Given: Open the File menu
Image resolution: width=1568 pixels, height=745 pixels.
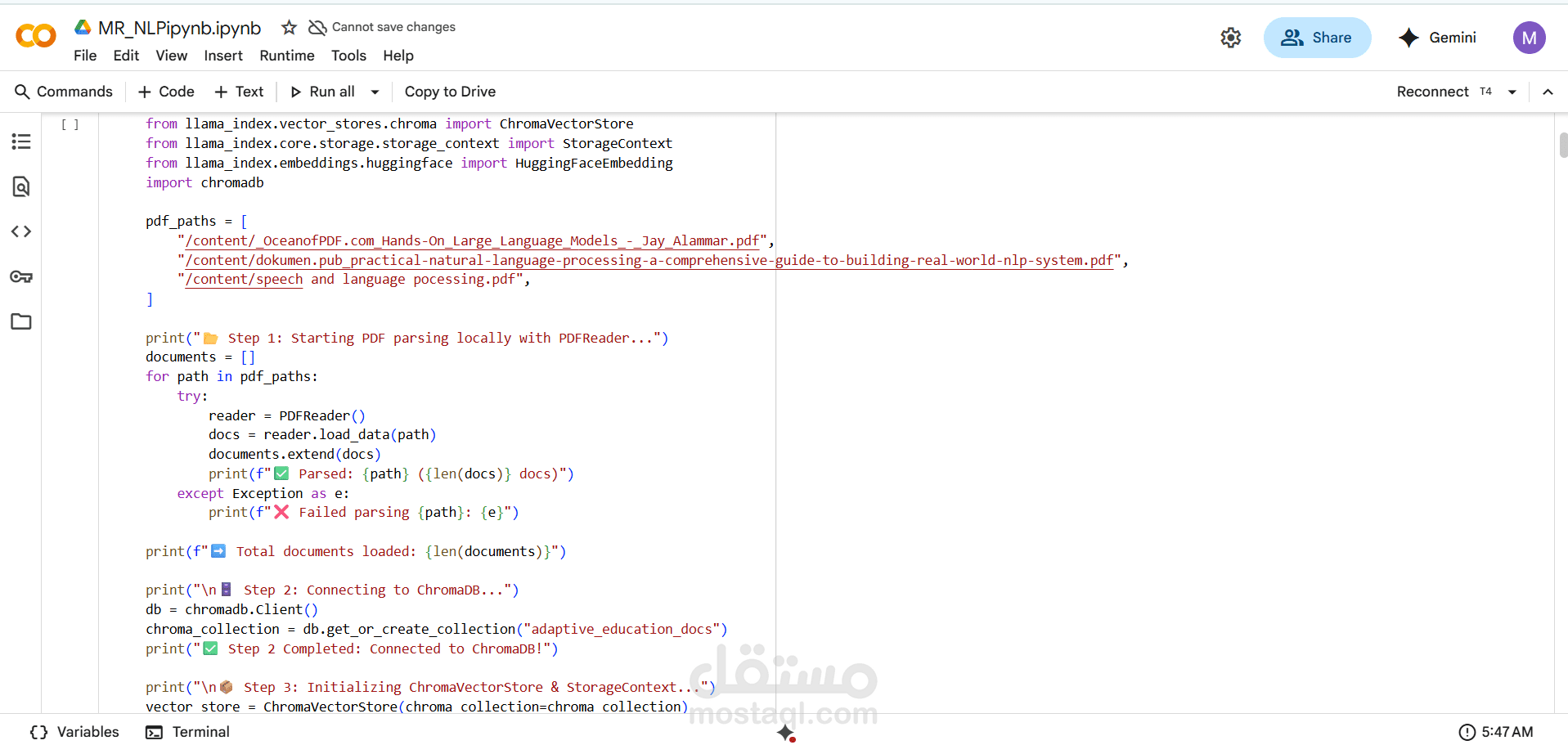Looking at the screenshot, I should pyautogui.click(x=85, y=56).
